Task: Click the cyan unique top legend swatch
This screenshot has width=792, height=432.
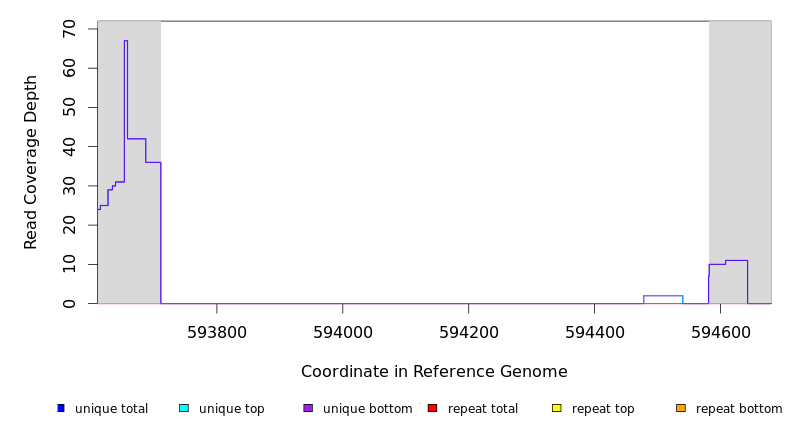Action: tap(184, 408)
